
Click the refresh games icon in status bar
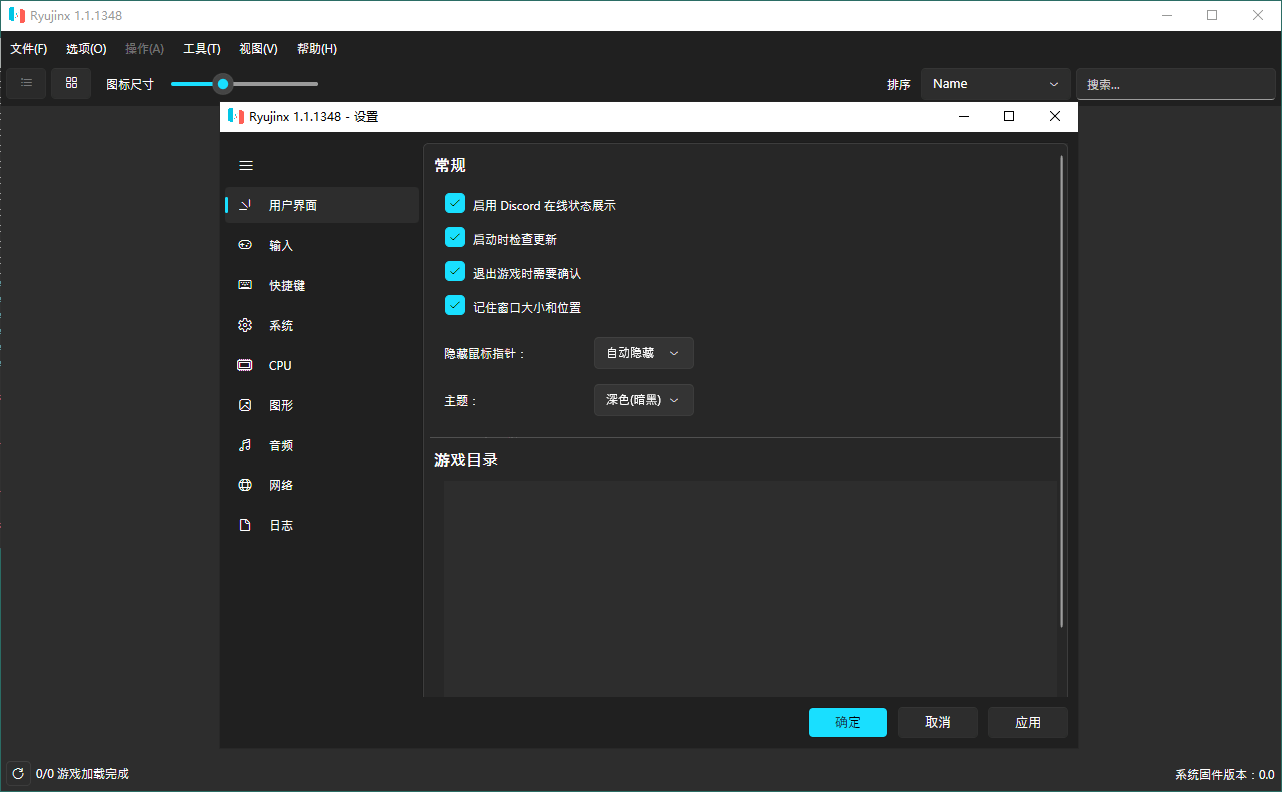point(18,773)
